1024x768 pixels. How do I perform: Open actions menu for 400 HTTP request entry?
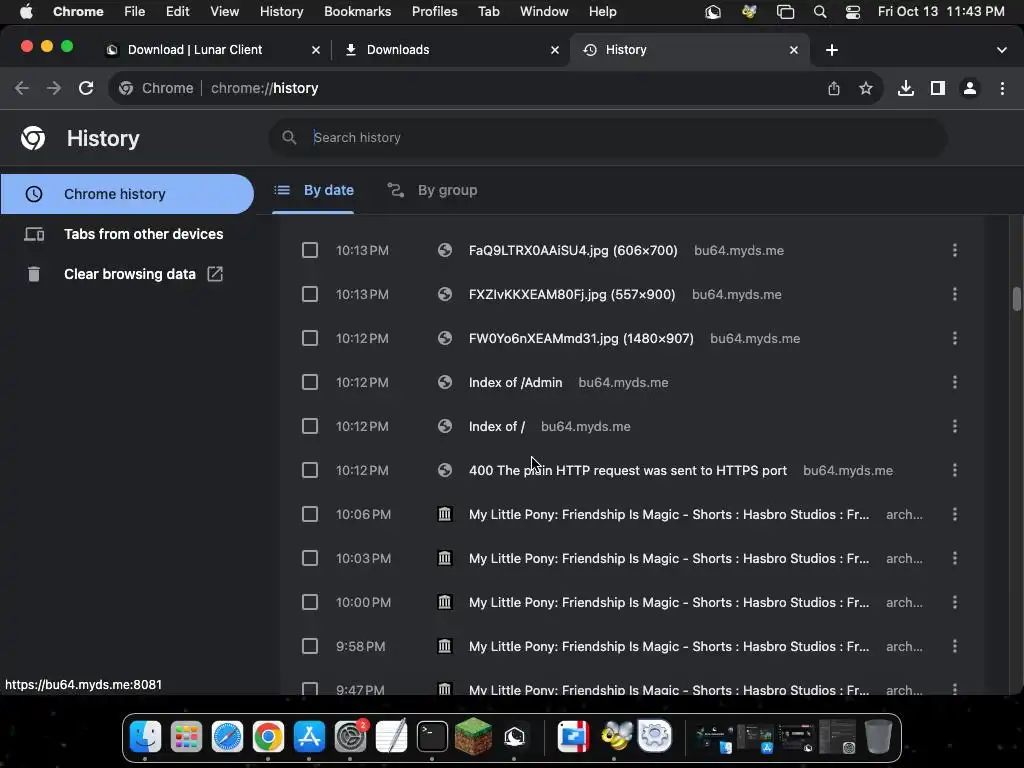point(955,470)
